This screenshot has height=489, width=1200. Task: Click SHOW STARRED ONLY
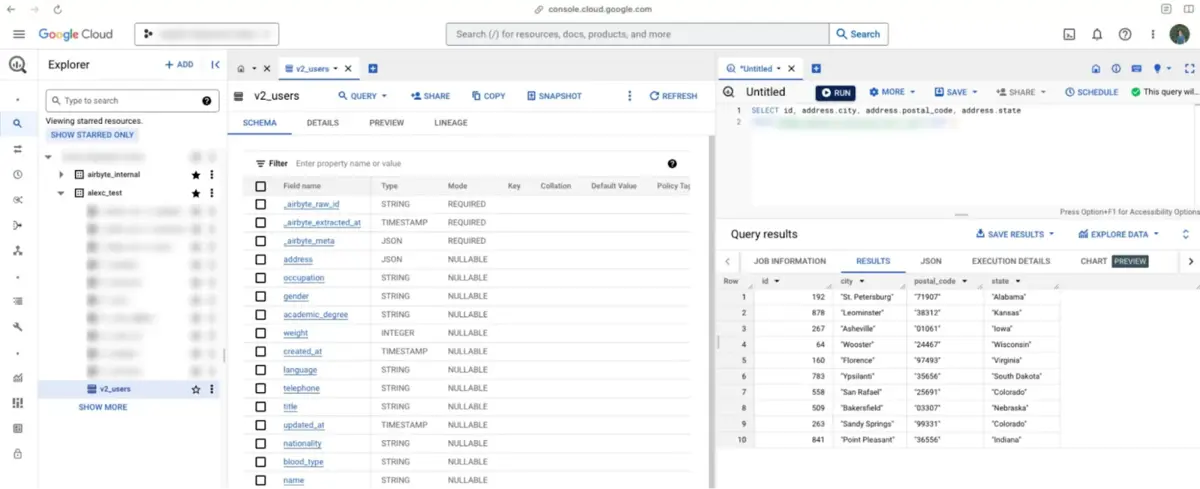point(92,135)
